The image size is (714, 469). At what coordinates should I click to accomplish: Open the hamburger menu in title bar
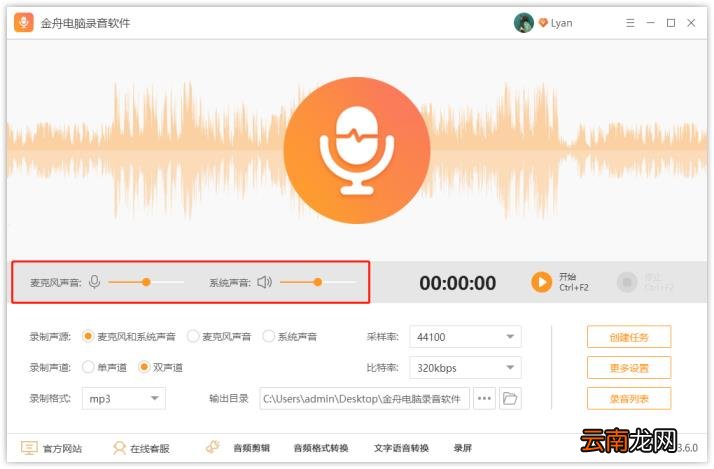tap(630, 23)
